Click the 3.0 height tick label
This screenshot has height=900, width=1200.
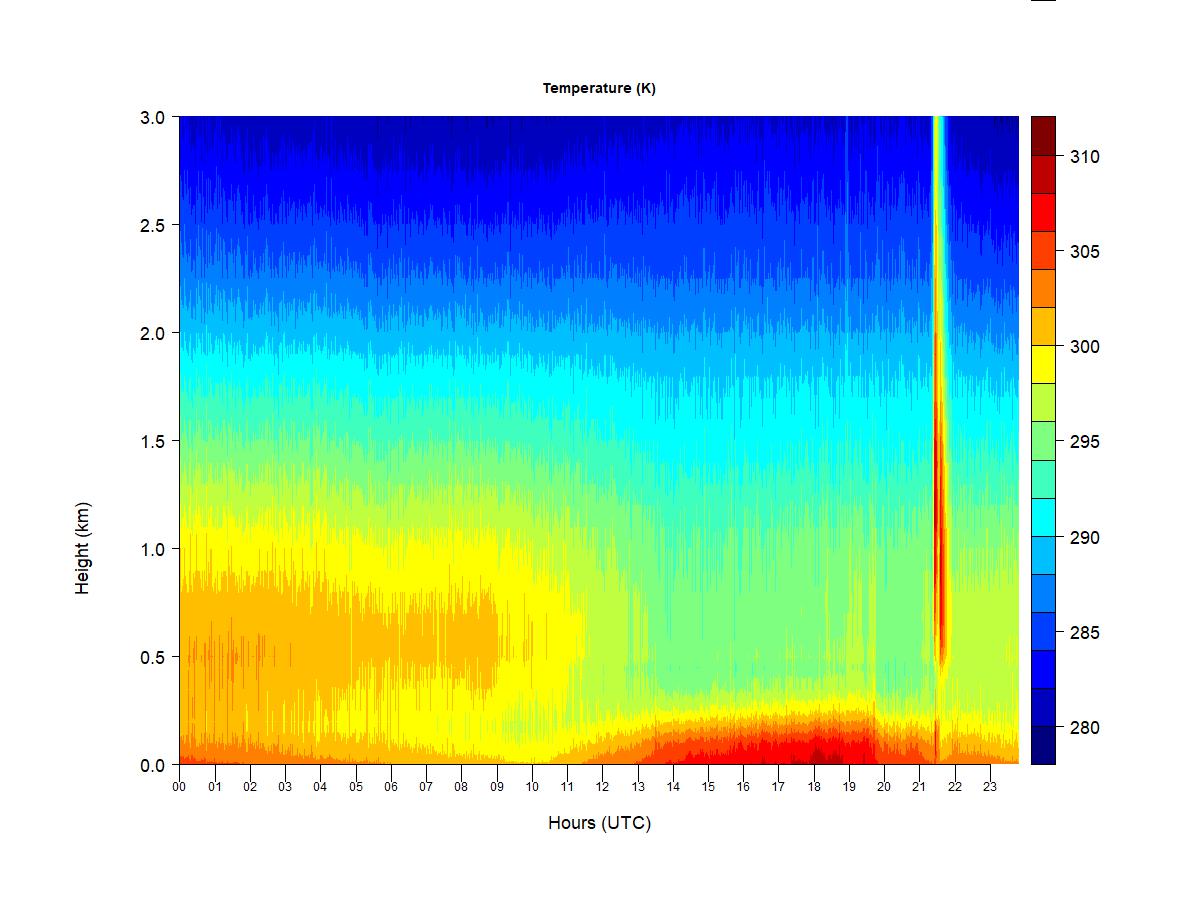(152, 117)
